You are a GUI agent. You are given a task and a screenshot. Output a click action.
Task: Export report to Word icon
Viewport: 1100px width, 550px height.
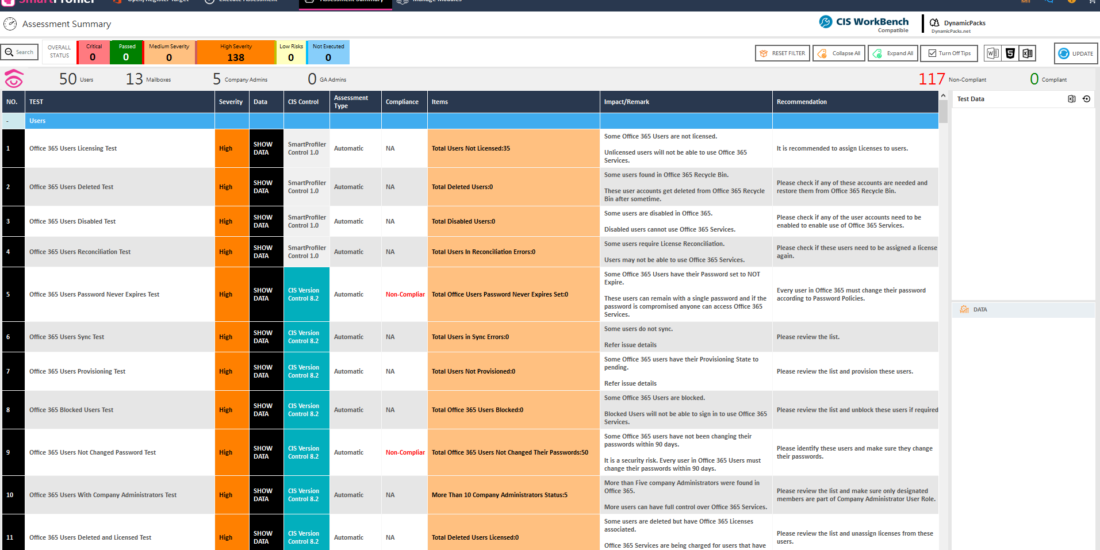point(993,53)
